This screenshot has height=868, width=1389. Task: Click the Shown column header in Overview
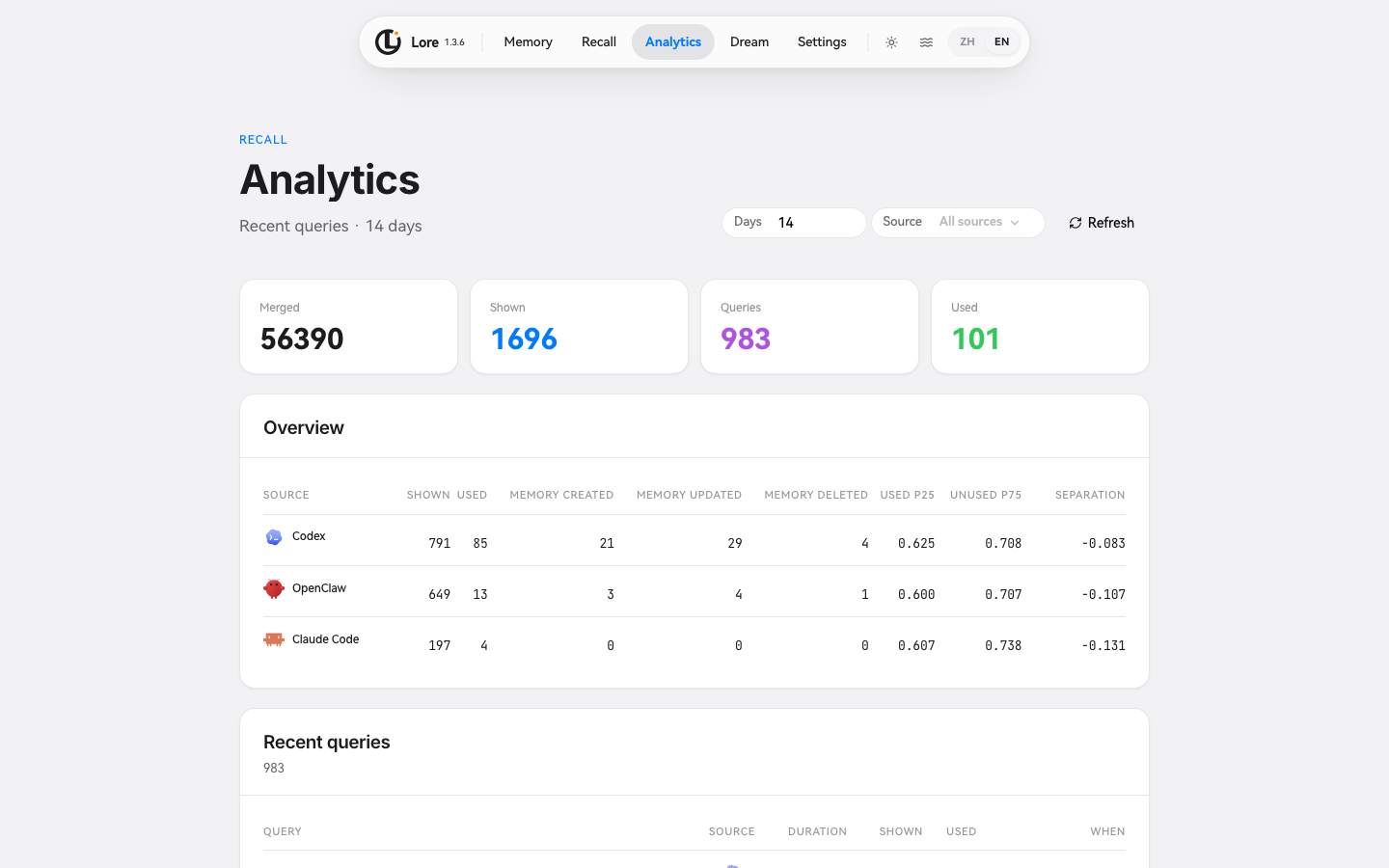click(x=428, y=495)
